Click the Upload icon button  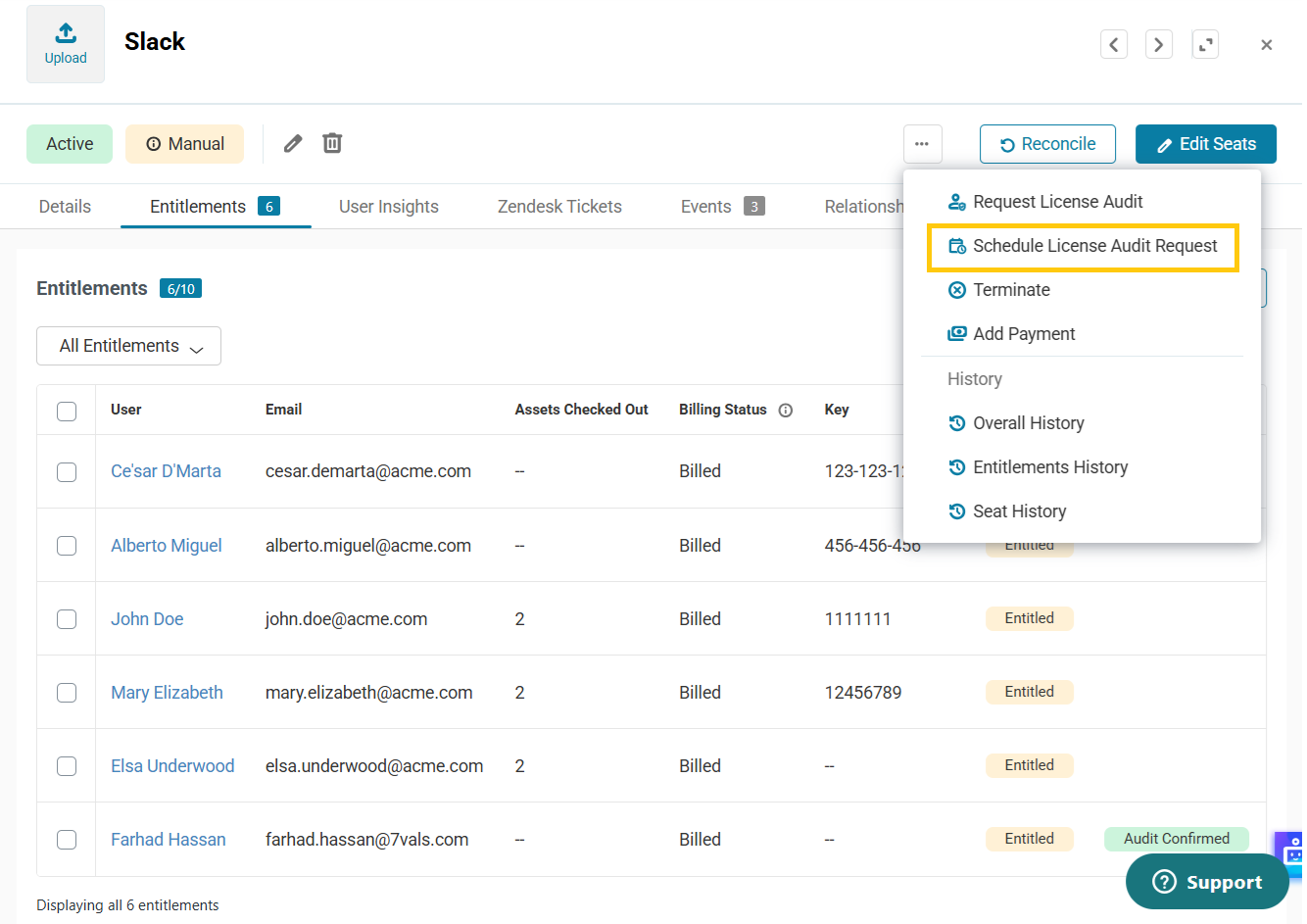tap(66, 44)
